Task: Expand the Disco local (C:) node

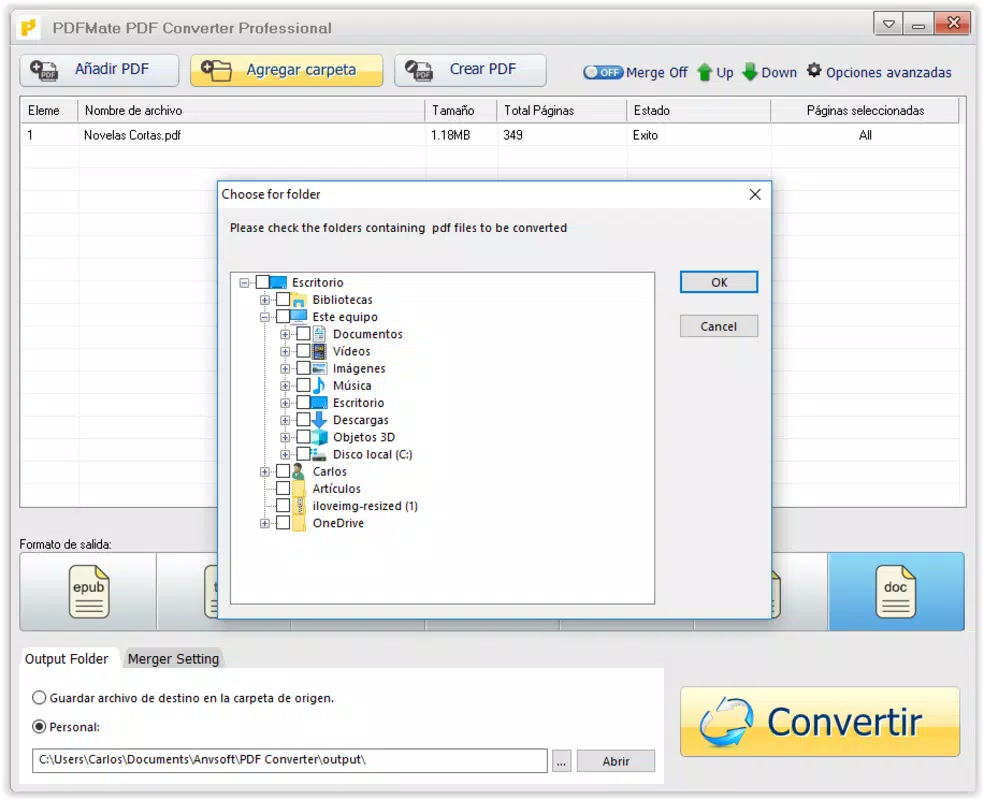Action: [285, 455]
